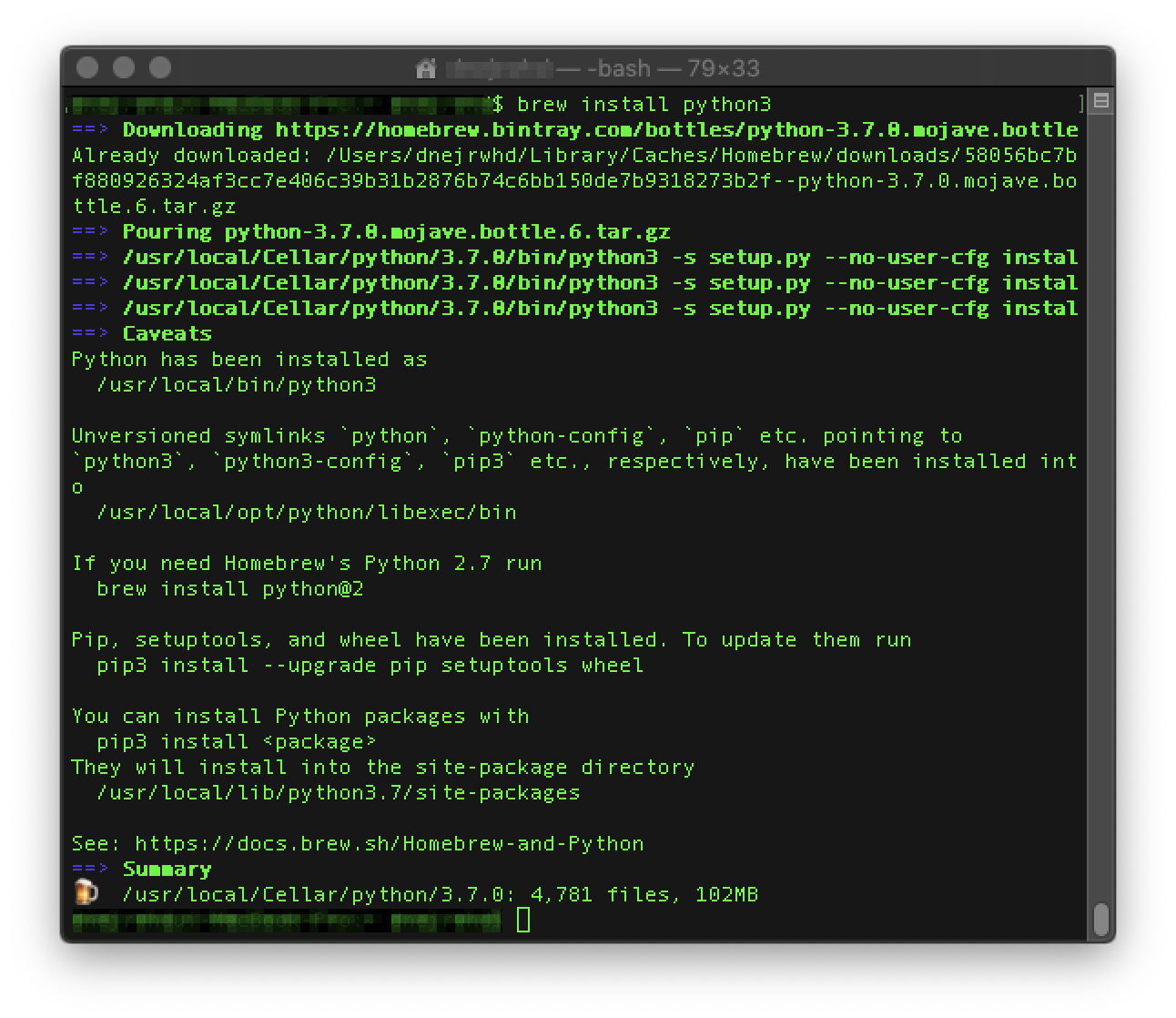
Task: Click the home folder icon in the title bar
Action: pos(425,68)
